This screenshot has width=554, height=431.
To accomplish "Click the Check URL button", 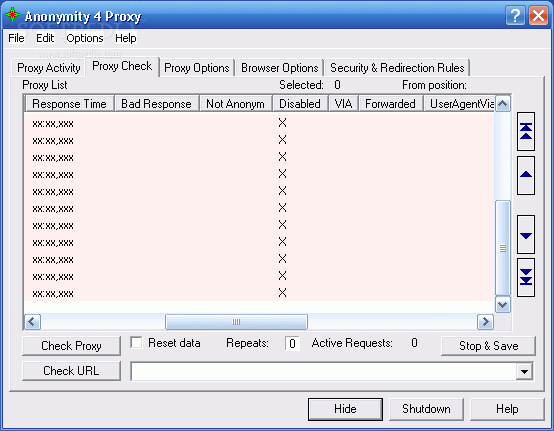I will point(71,371).
